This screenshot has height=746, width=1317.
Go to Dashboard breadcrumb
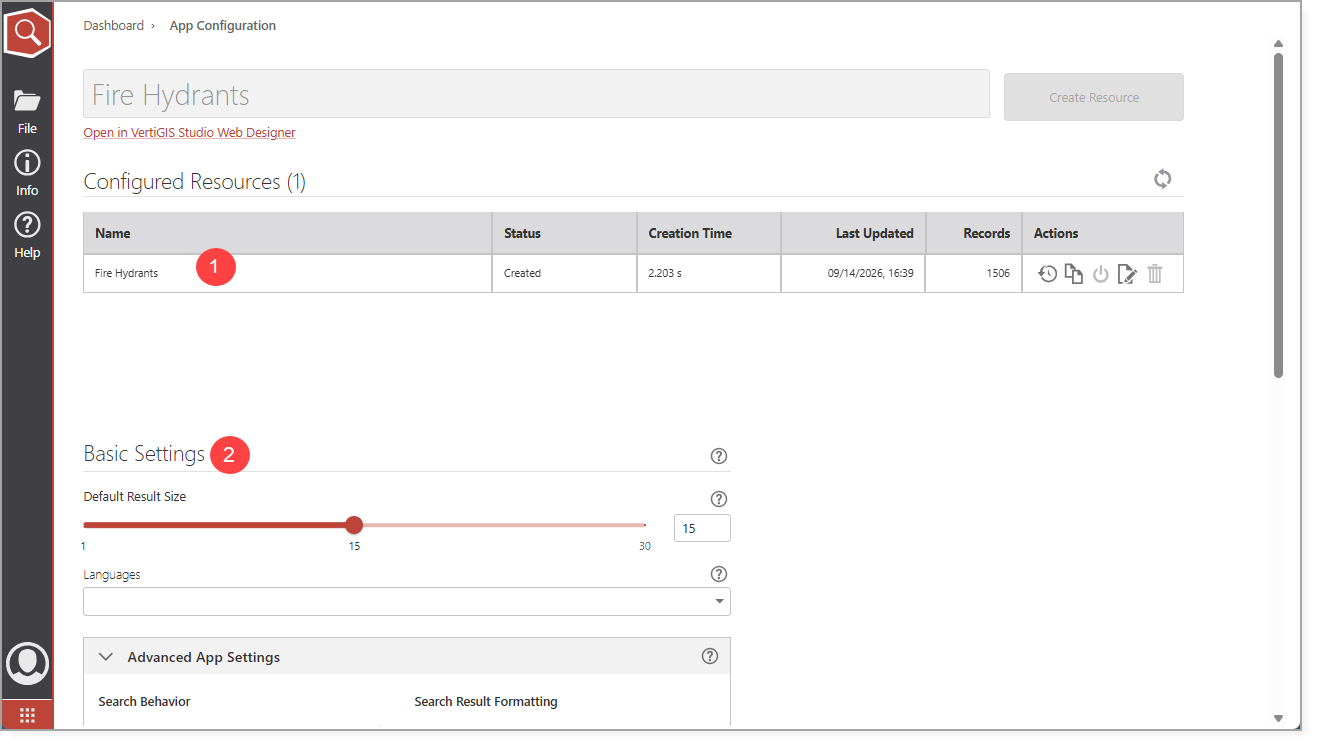(114, 26)
